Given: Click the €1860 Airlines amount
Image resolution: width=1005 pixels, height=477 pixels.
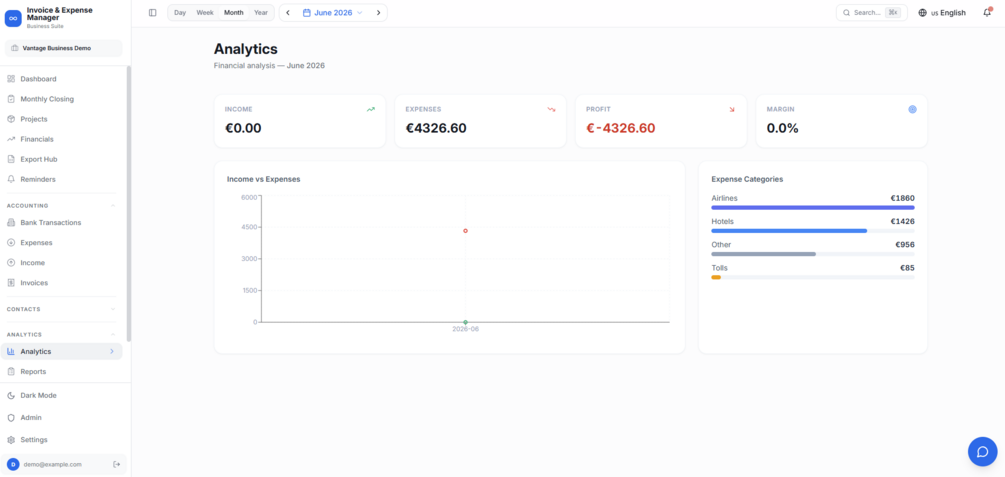Looking at the screenshot, I should 902,198.
